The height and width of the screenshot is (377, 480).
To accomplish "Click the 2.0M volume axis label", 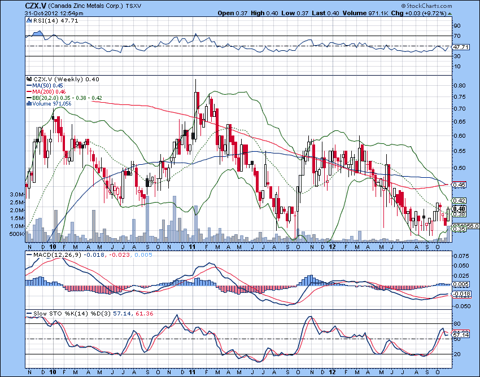I will tap(17, 210).
